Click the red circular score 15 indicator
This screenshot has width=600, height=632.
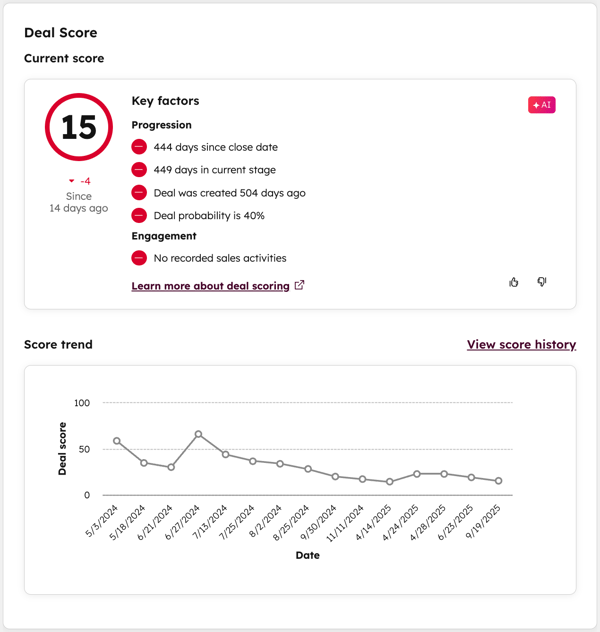(x=79, y=127)
